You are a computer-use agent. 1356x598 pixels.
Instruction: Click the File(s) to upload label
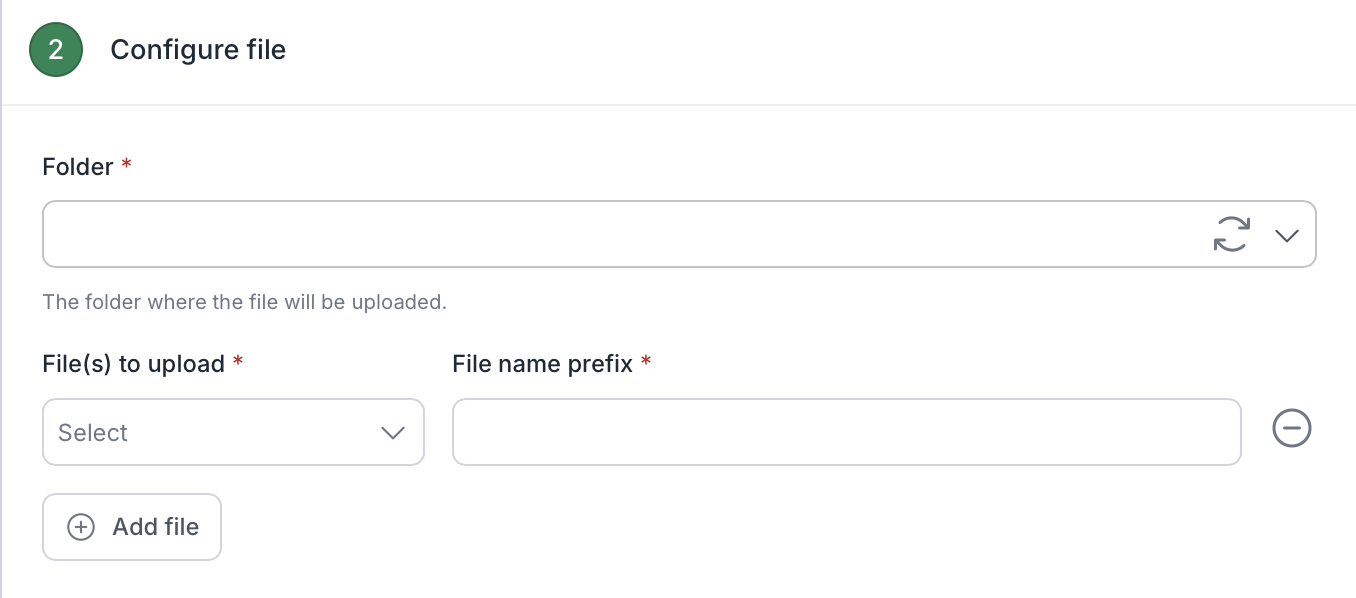134,364
